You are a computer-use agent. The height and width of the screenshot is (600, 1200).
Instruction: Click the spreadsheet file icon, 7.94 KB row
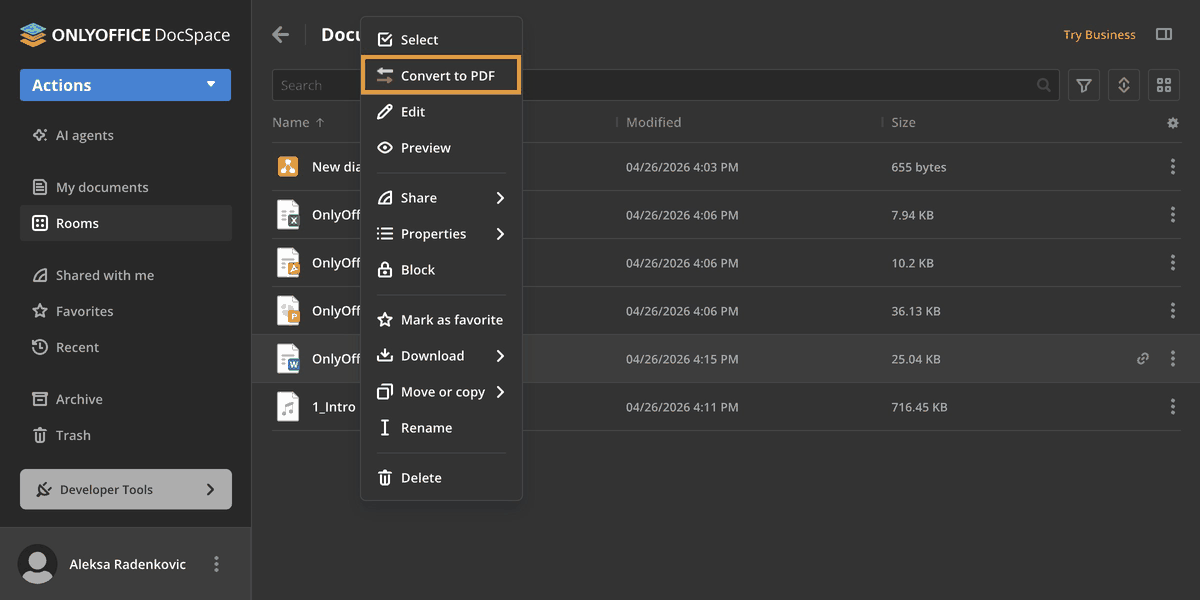pyautogui.click(x=288, y=214)
